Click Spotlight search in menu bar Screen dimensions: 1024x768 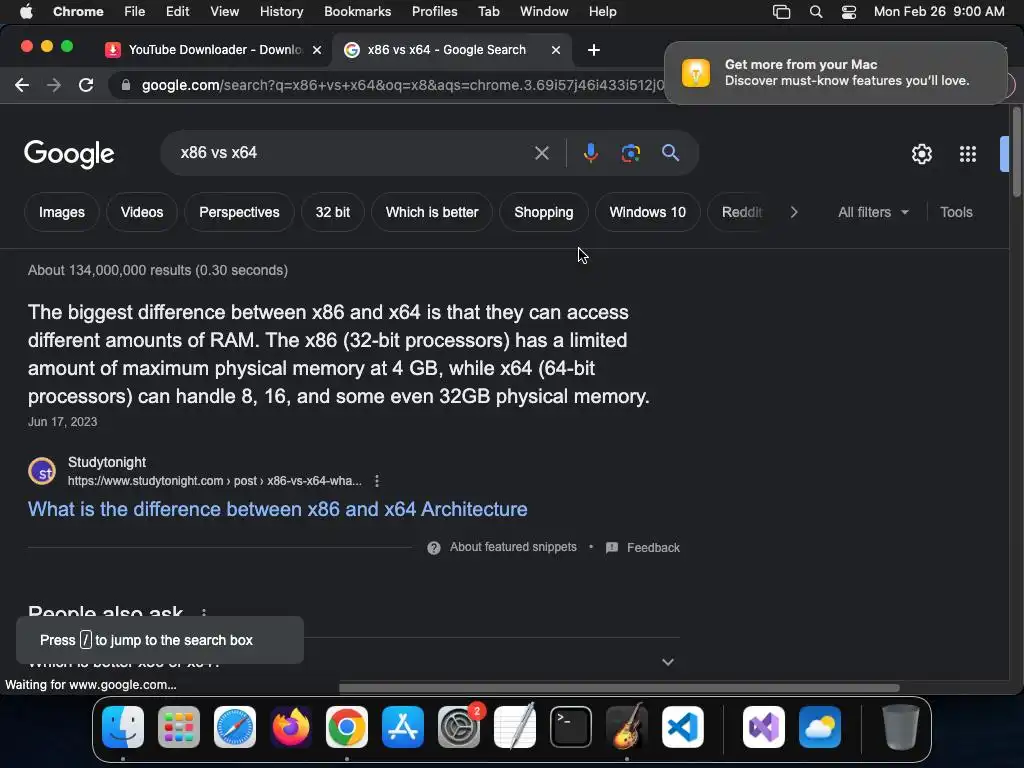click(x=816, y=12)
